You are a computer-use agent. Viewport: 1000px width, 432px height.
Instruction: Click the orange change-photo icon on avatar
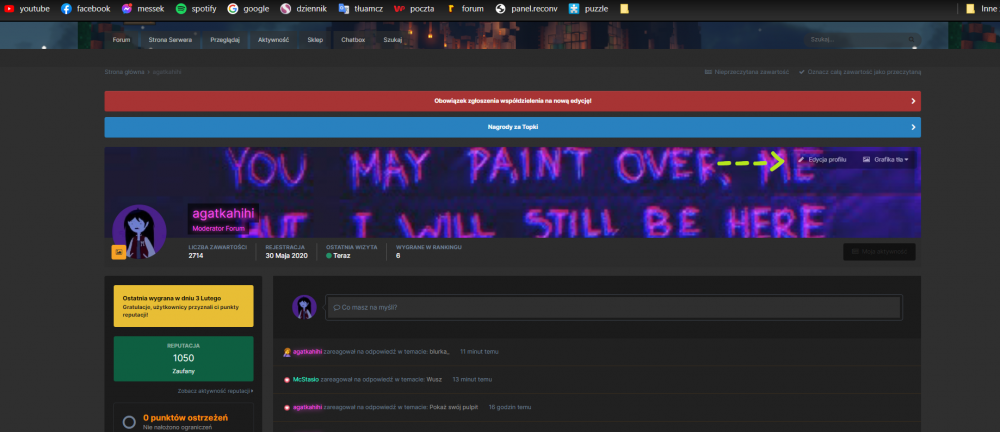click(119, 252)
